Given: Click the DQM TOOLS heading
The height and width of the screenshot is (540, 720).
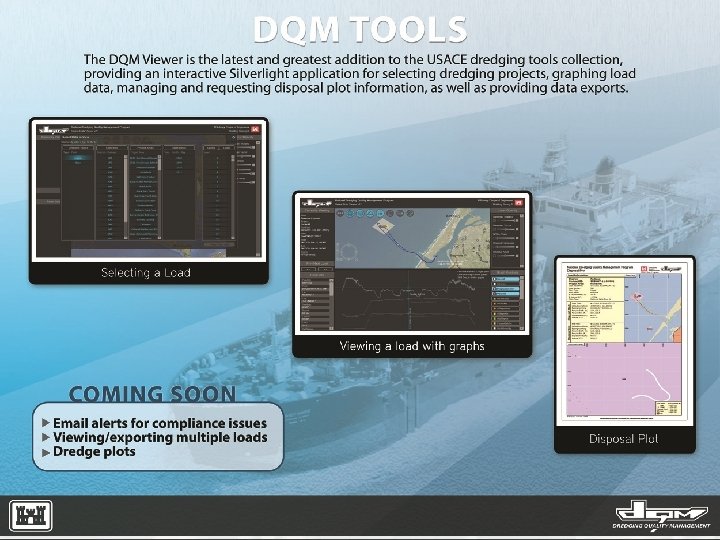Looking at the screenshot, I should click(x=360, y=30).
